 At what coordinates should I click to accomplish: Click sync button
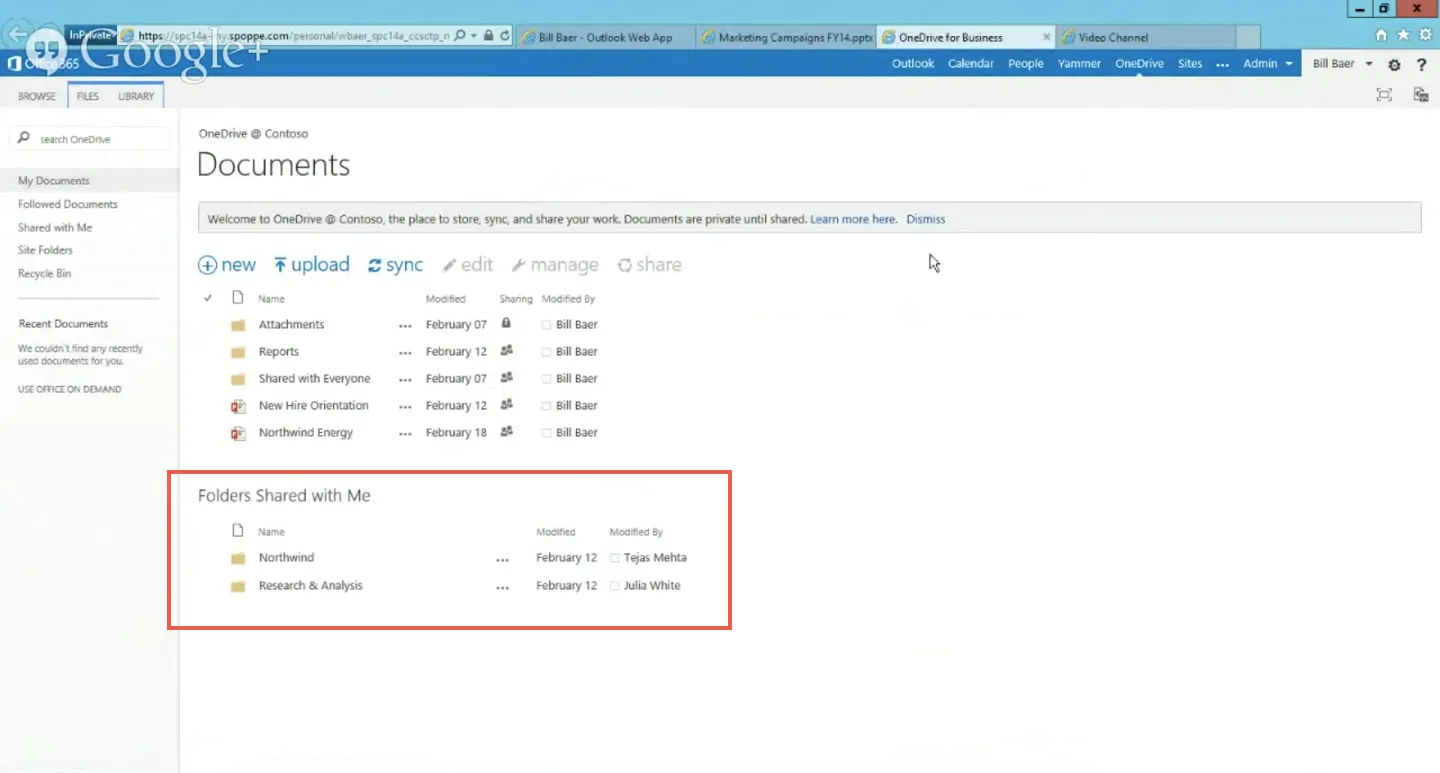click(x=395, y=265)
